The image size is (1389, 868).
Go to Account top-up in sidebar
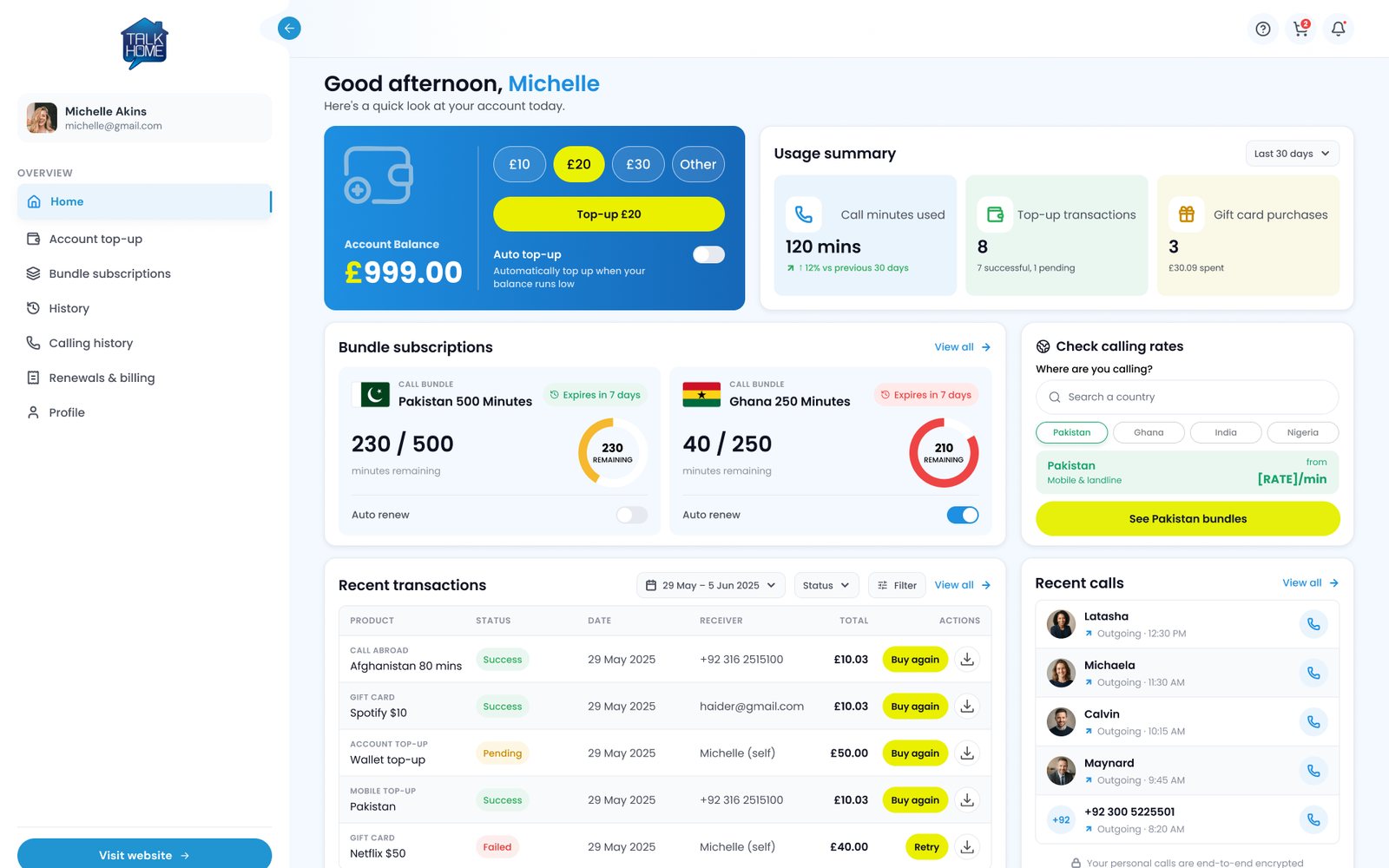click(144, 239)
